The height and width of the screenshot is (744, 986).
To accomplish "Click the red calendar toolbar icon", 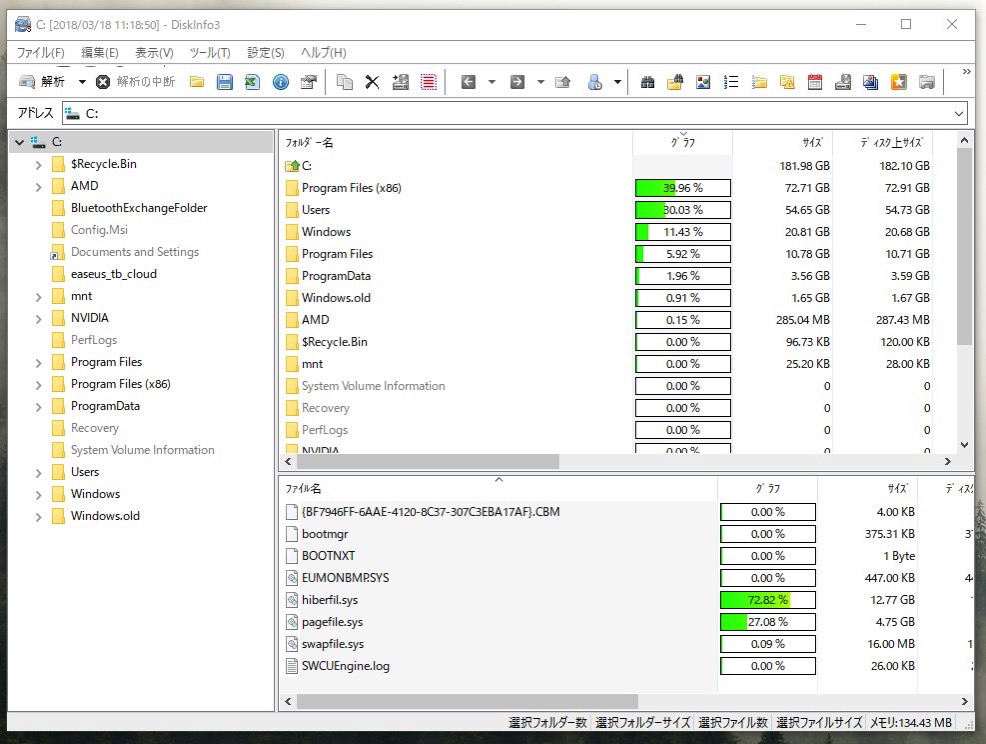I will click(x=815, y=82).
